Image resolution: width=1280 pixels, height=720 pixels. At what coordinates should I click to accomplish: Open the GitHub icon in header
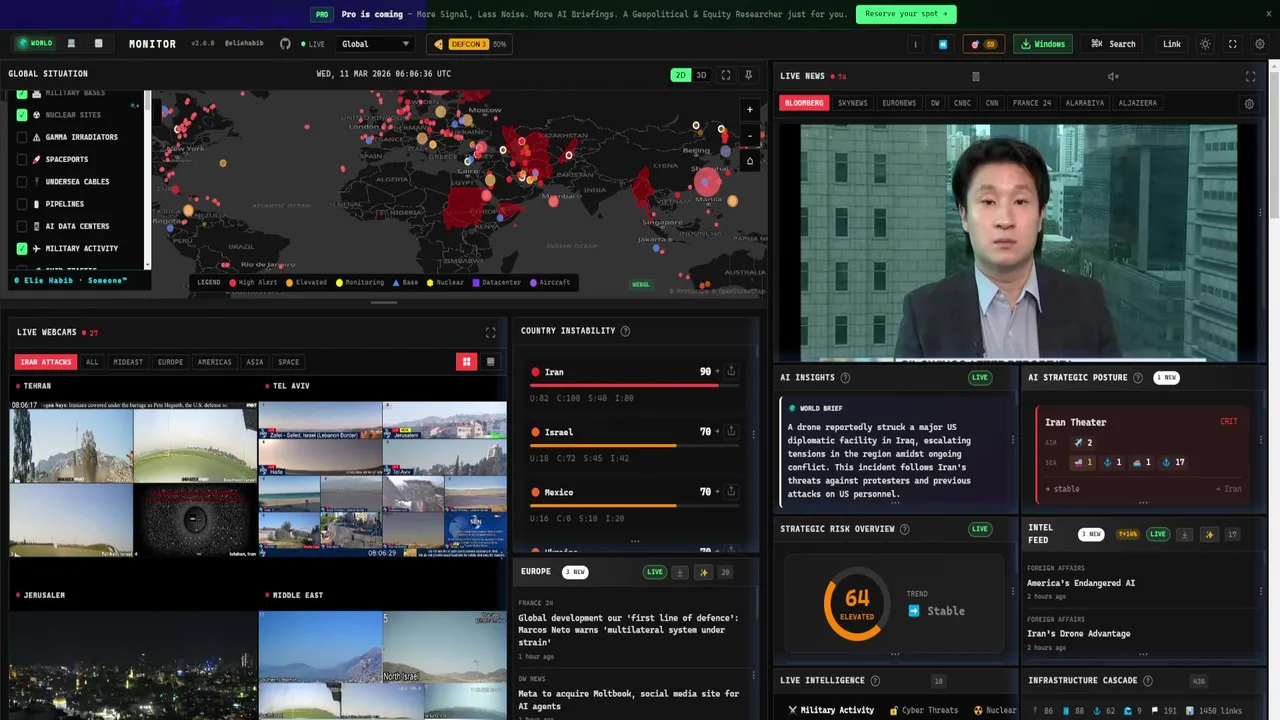click(x=285, y=44)
